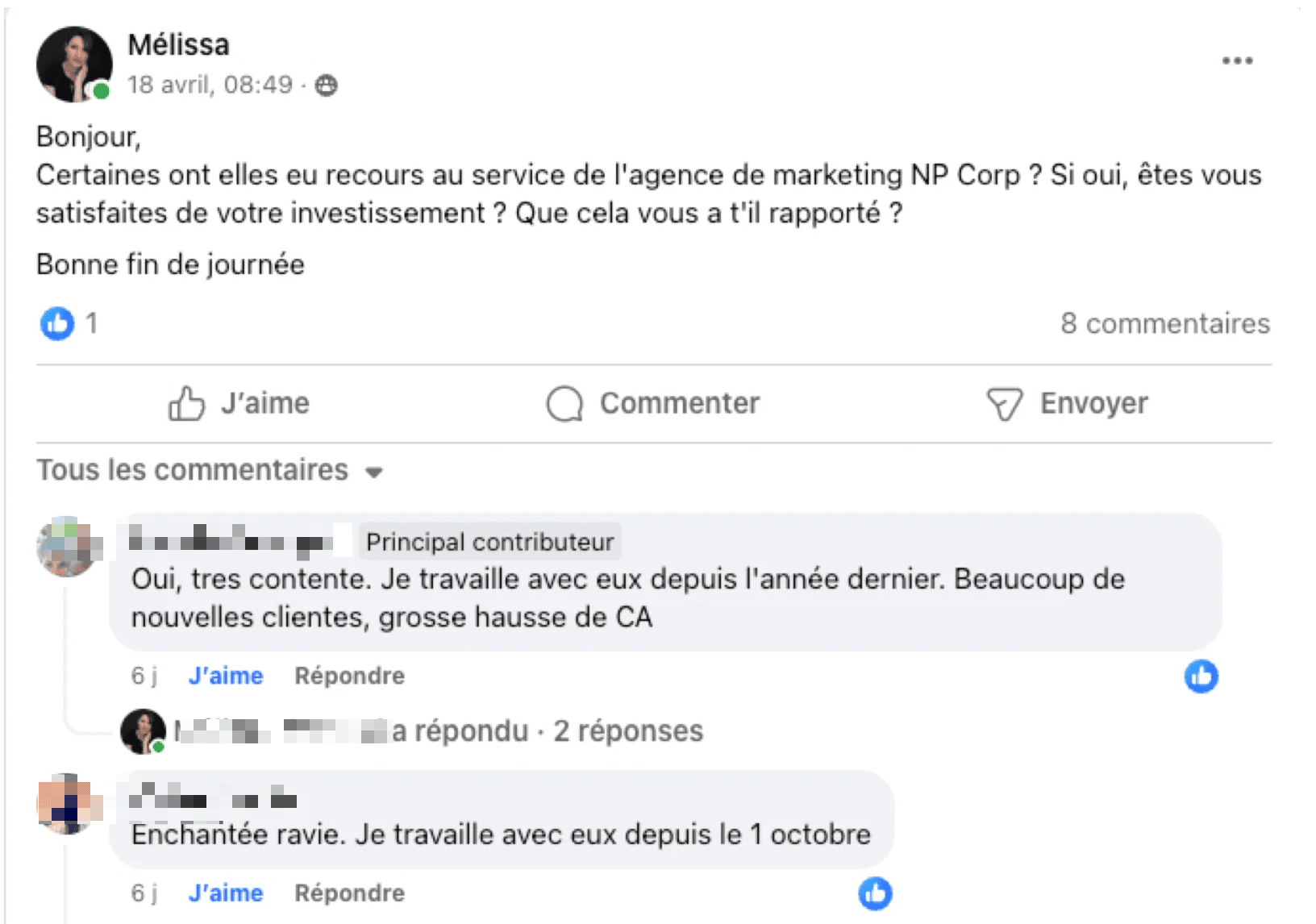
Task: Click the Mélissa author name
Action: point(178,45)
